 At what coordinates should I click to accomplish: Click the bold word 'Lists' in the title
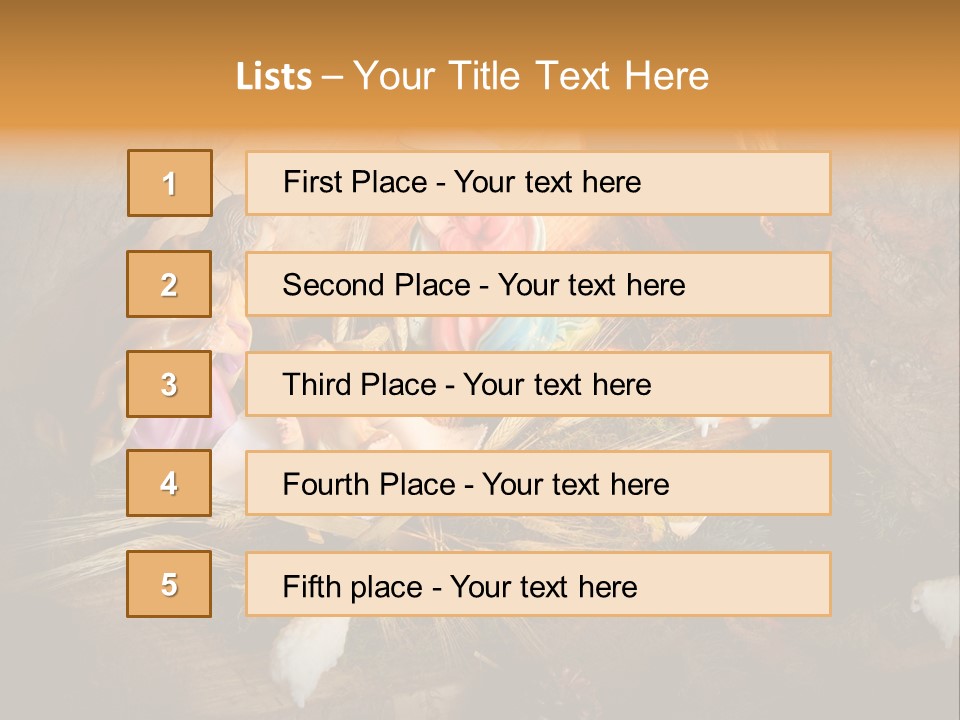point(273,77)
